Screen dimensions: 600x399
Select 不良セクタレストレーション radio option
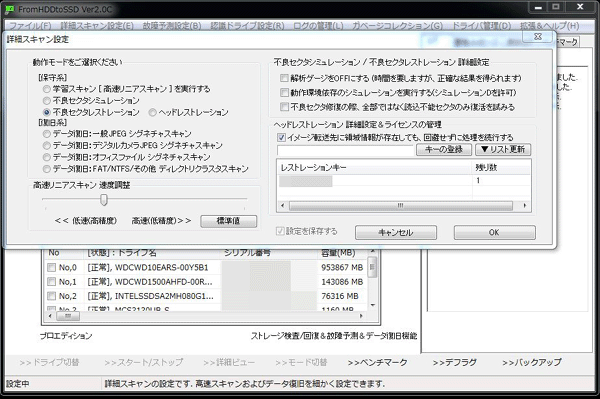tap(47, 112)
